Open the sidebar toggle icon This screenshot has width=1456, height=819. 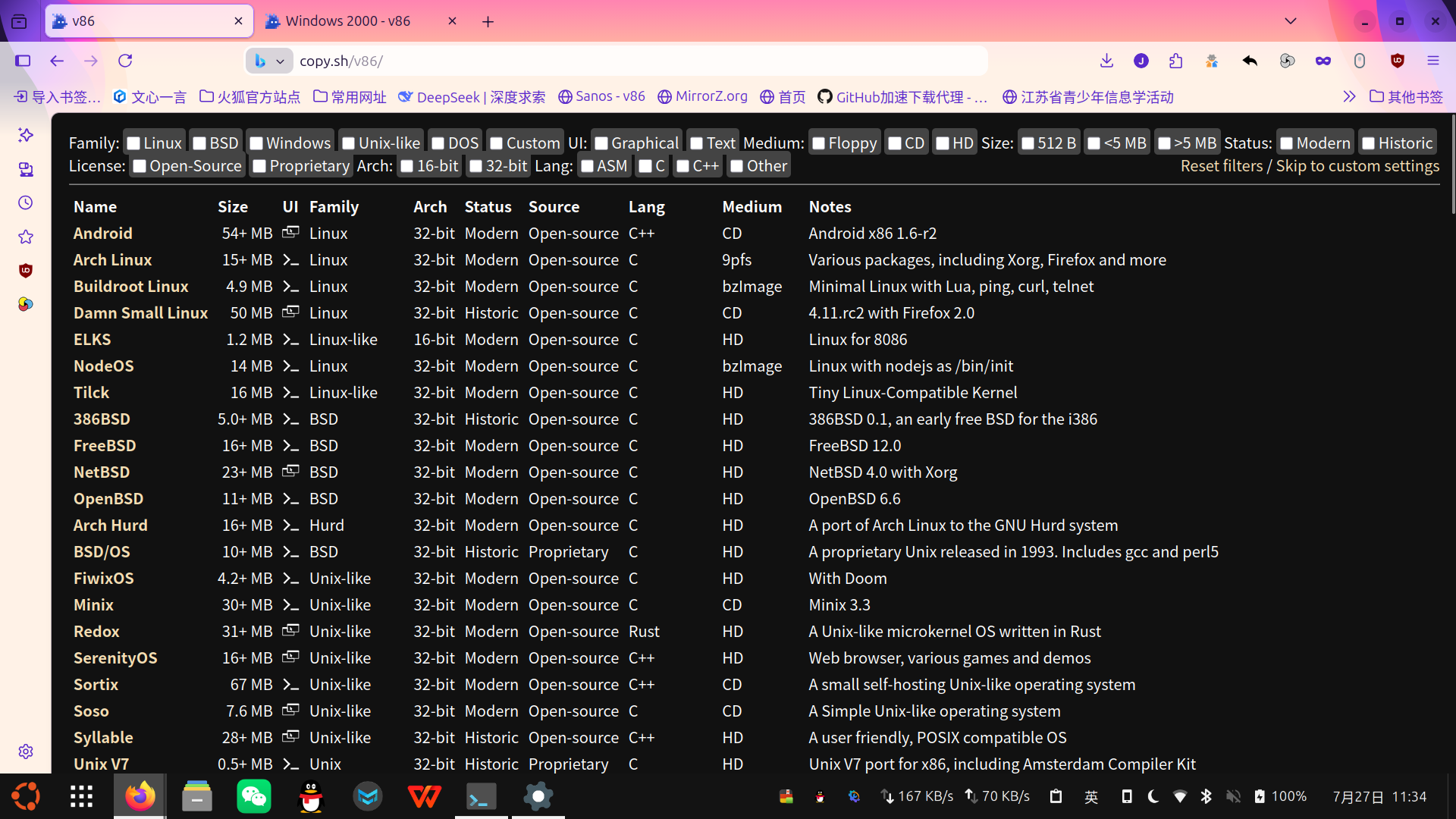coord(23,61)
